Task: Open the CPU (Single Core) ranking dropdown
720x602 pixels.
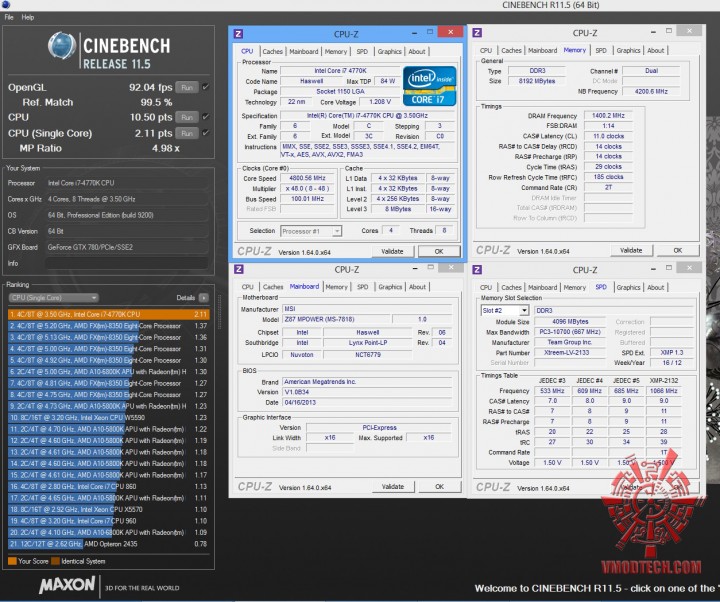Action: point(53,298)
